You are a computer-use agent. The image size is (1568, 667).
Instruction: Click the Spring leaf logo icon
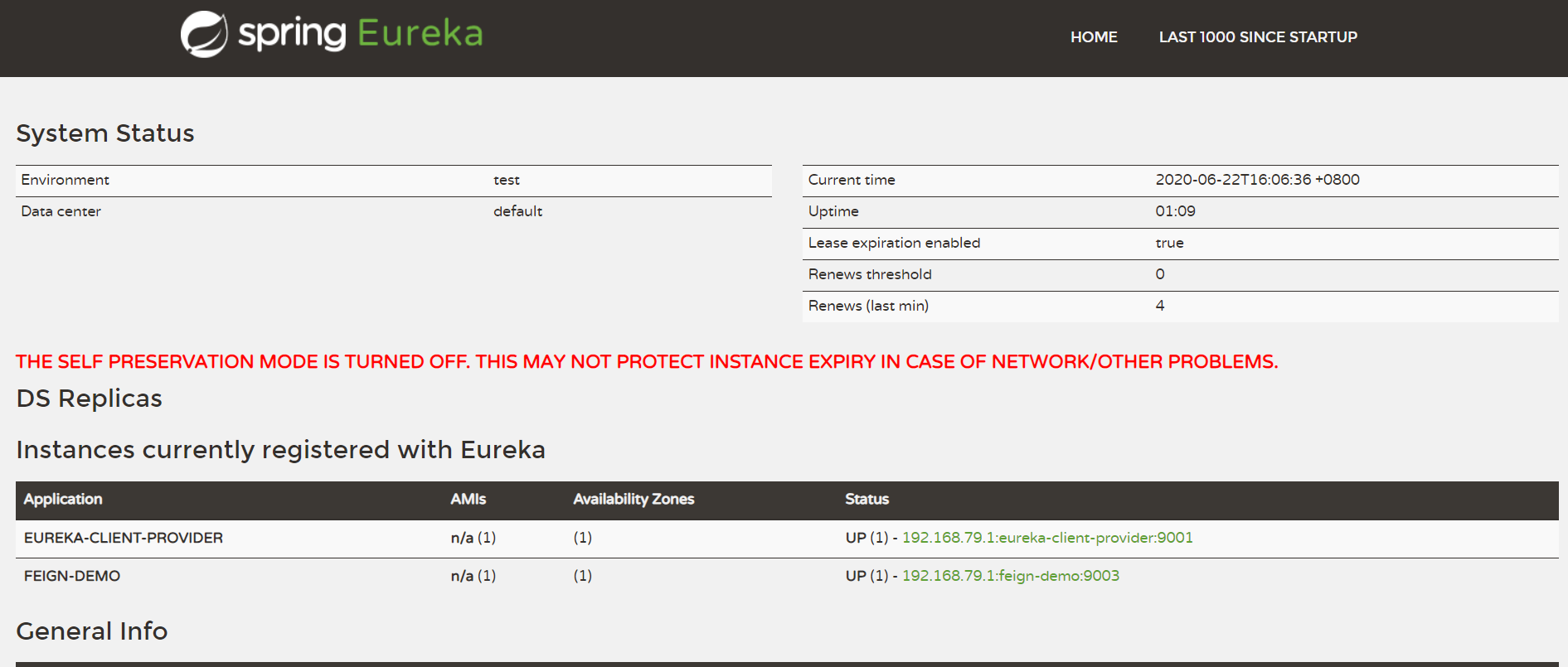pos(204,34)
